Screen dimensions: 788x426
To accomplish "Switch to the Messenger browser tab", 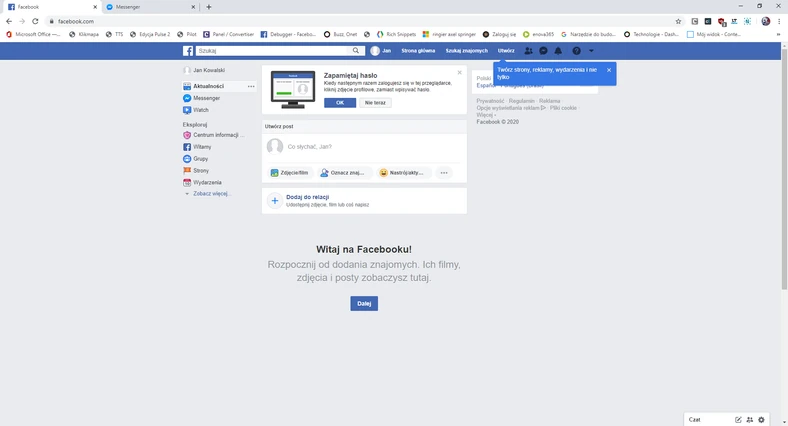I will 151,7.
